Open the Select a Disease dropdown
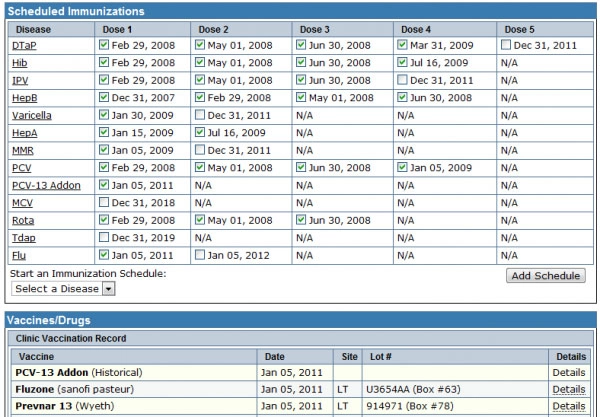 pos(63,288)
